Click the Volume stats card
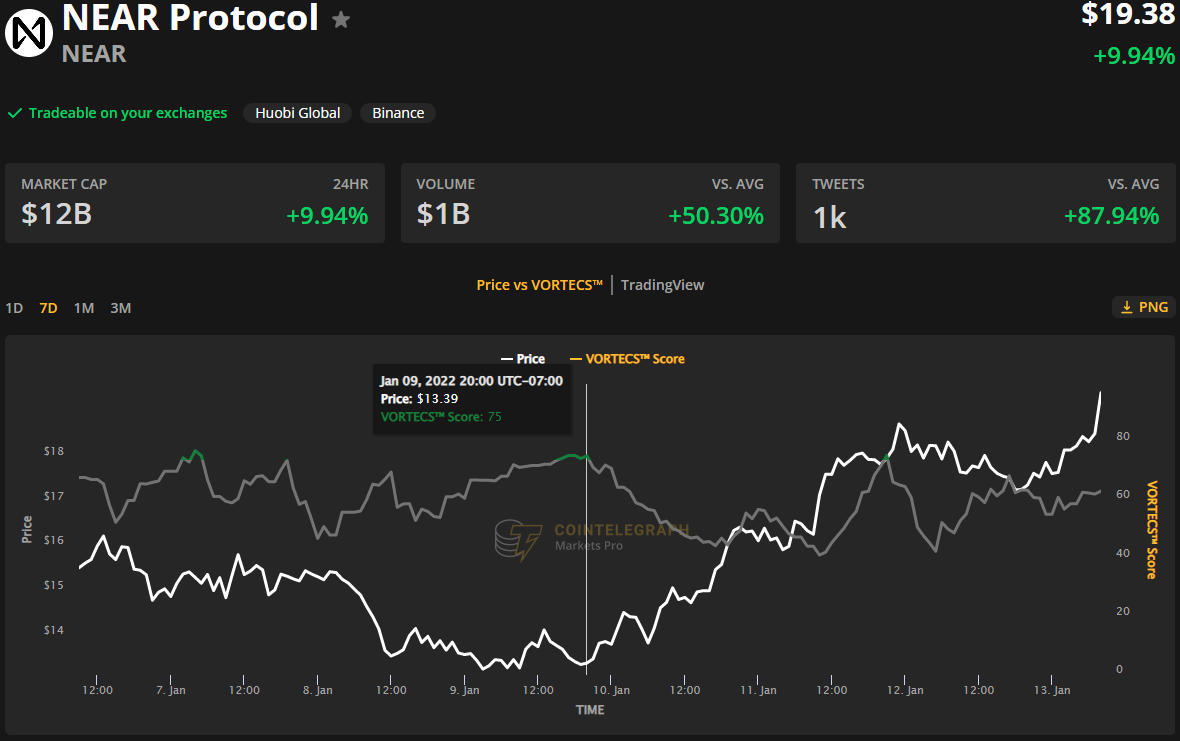The width and height of the screenshot is (1180, 741). point(589,203)
